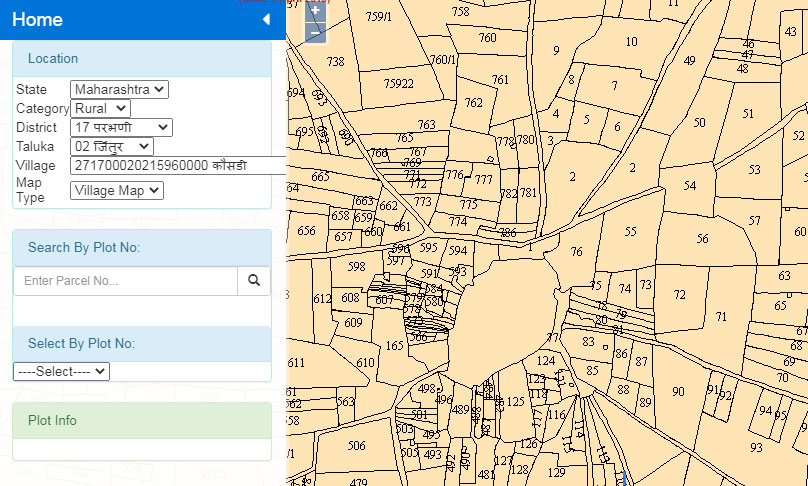Change Map Type dropdown from Village Map

click(x=116, y=190)
